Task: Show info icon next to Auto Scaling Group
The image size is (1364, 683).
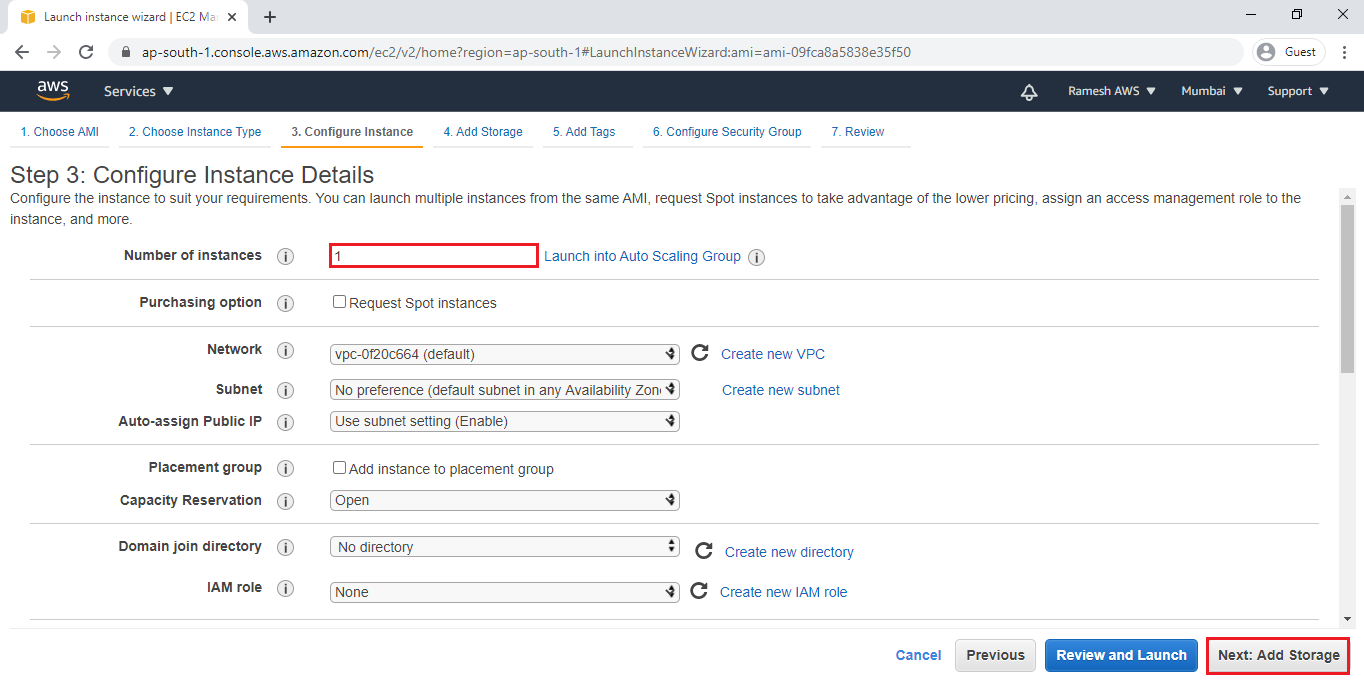Action: point(757,257)
